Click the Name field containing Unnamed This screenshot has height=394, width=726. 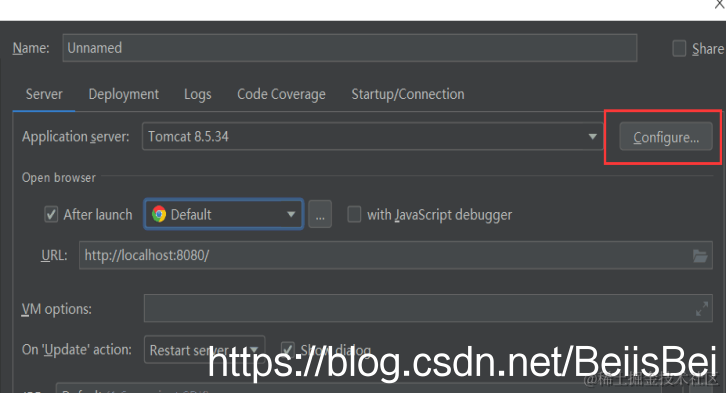pyautogui.click(x=350, y=48)
